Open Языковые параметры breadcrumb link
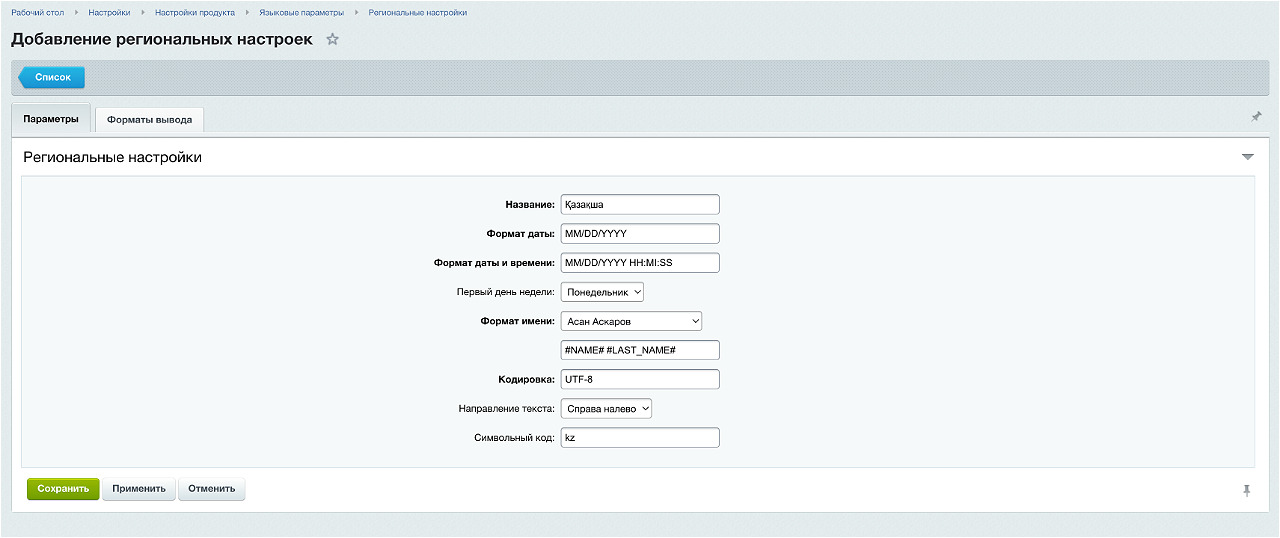1280x538 pixels. click(301, 13)
